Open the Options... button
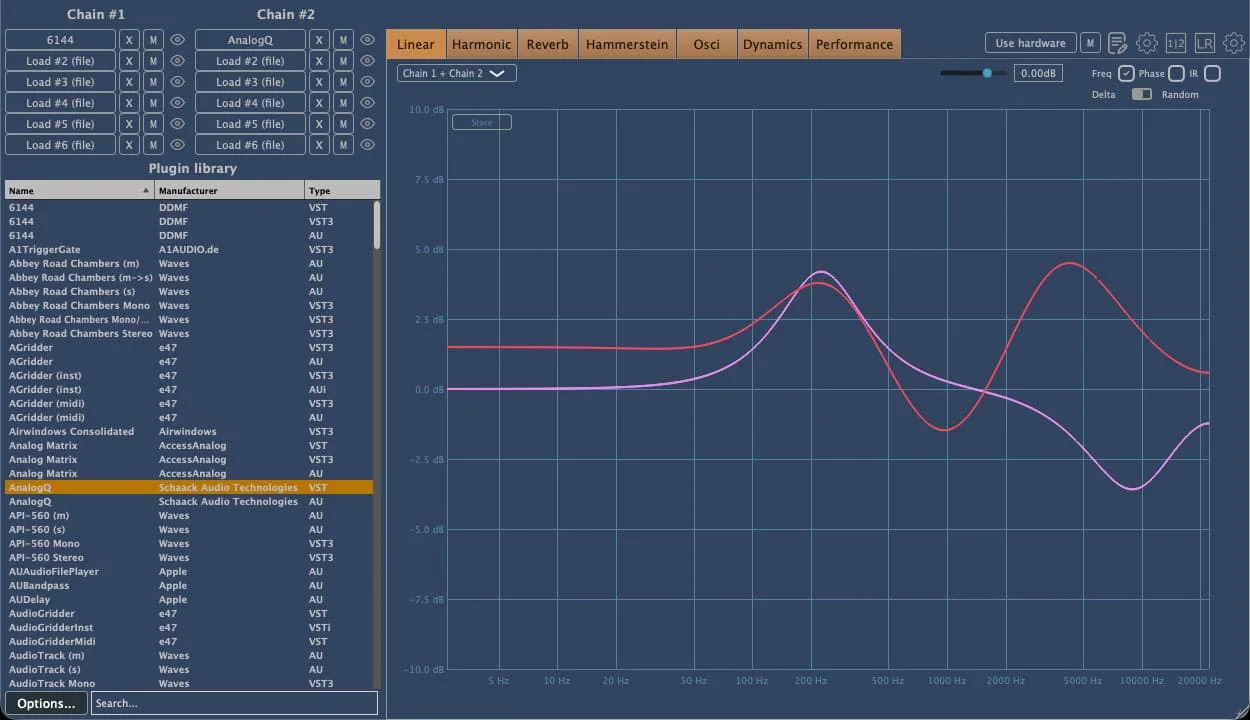This screenshot has height=720, width=1250. (46, 703)
